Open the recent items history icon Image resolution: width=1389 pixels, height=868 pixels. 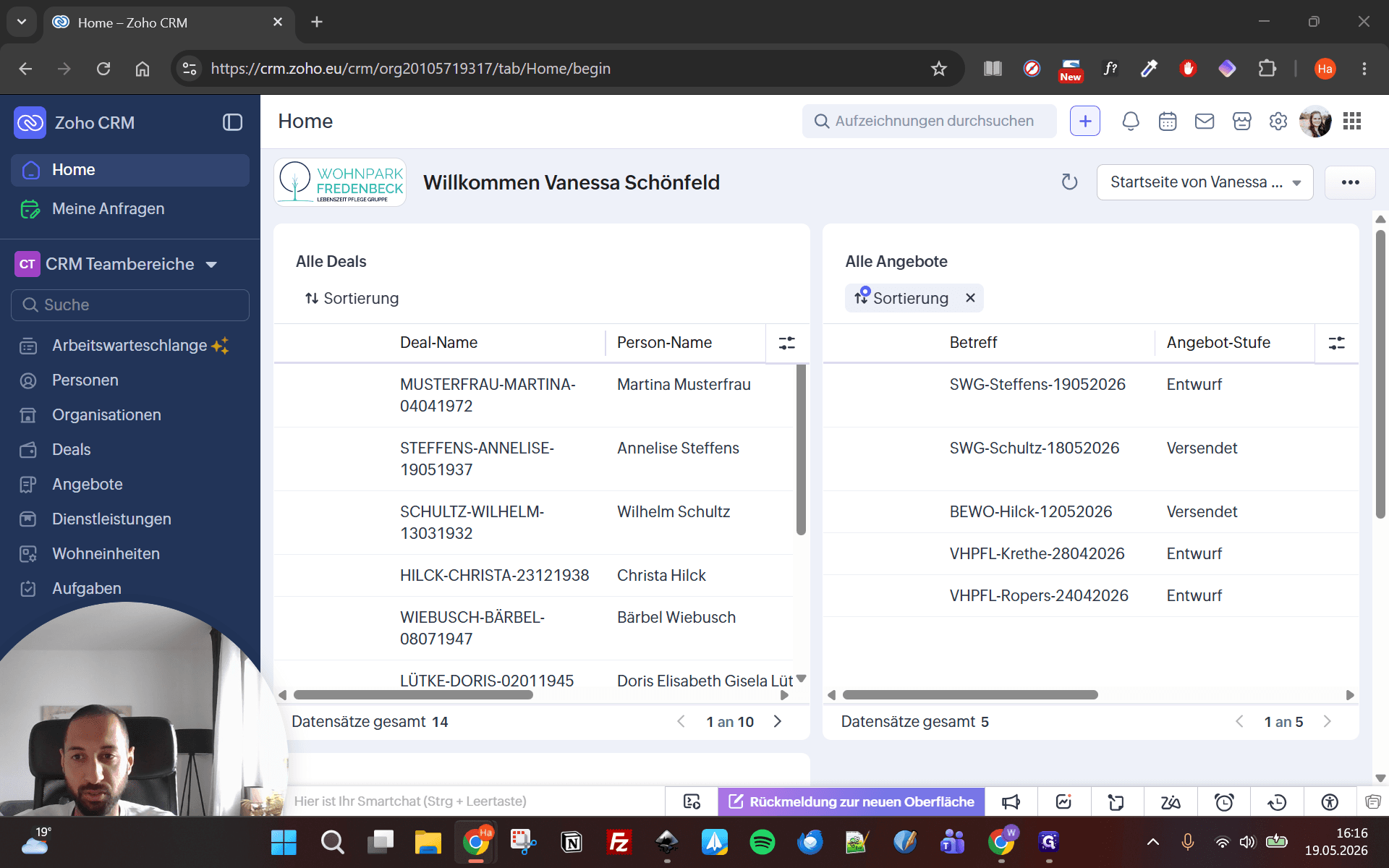(x=1277, y=801)
